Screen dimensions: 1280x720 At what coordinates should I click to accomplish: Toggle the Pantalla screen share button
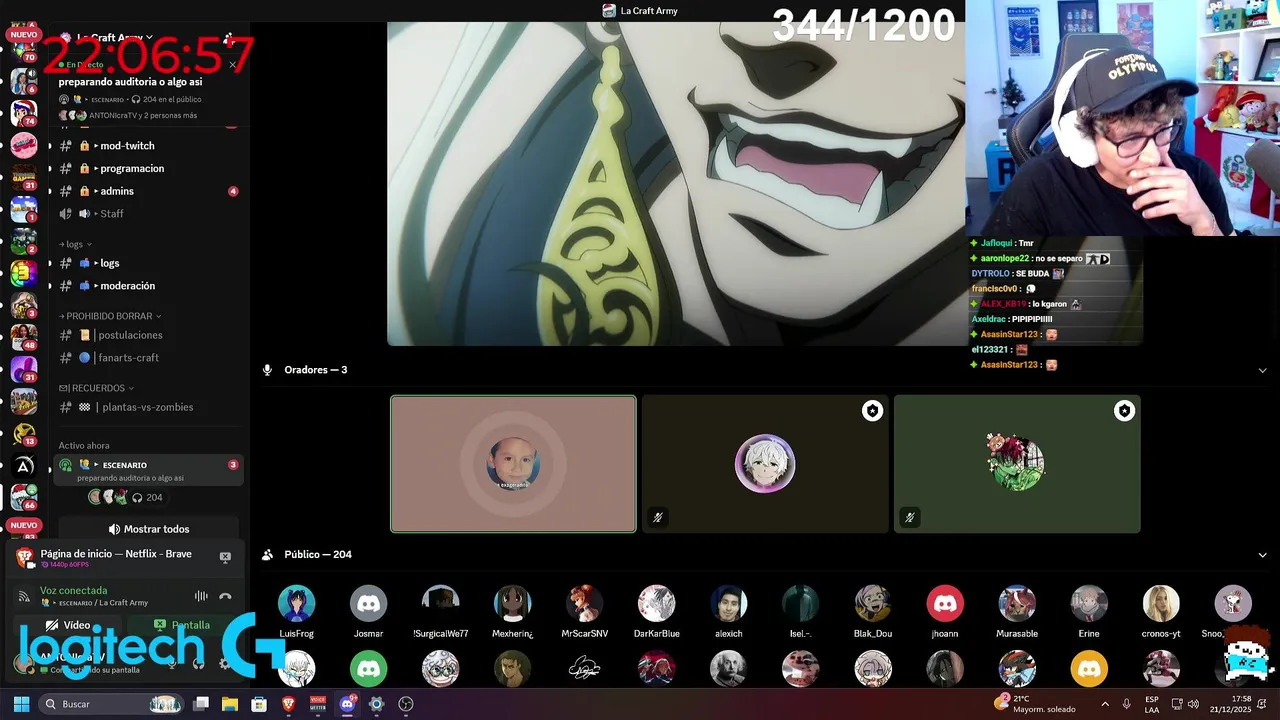pyautogui.click(x=182, y=625)
